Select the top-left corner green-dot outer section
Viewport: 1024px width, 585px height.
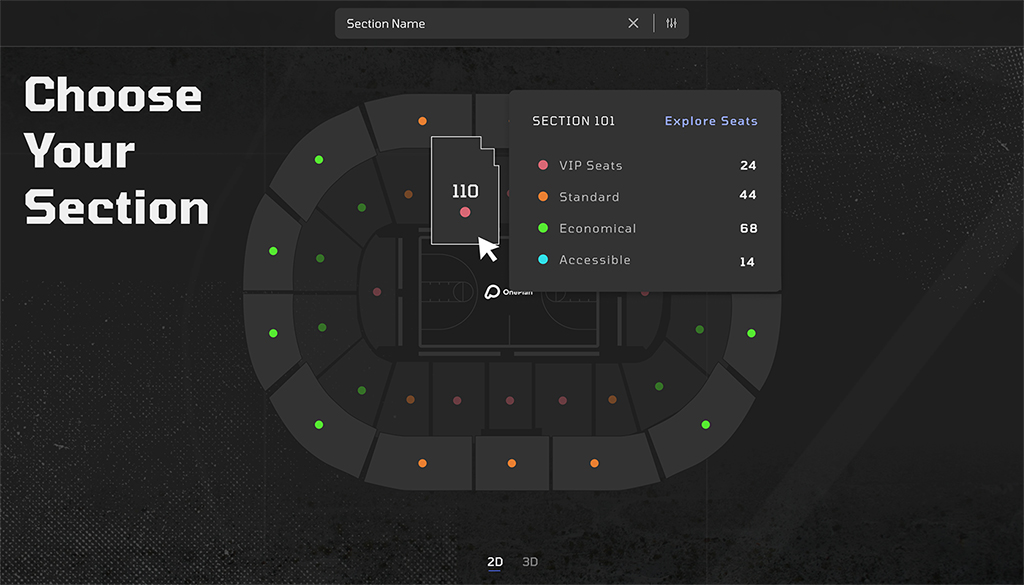(x=322, y=161)
